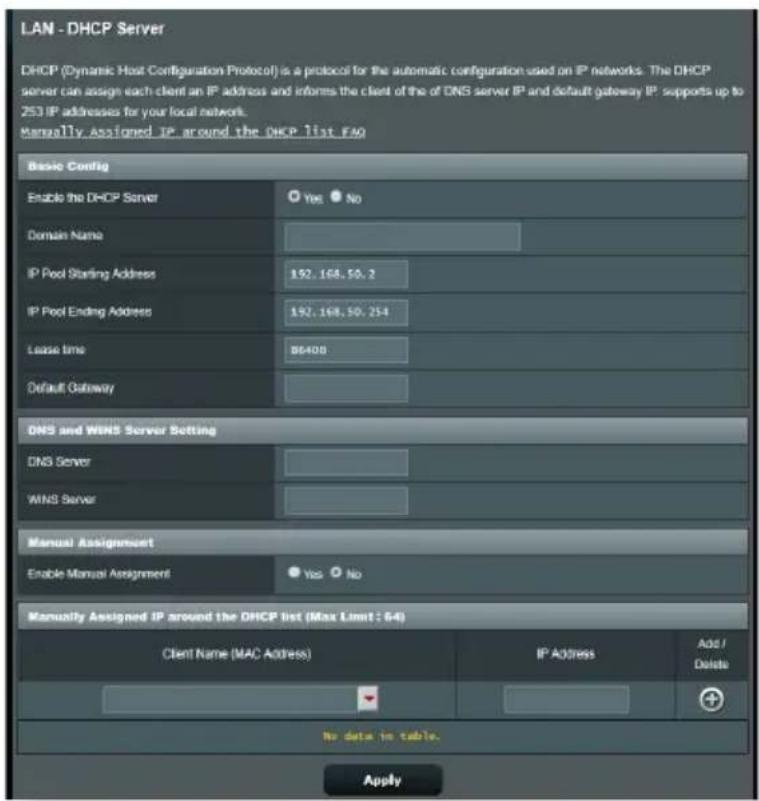The image size is (759, 801).
Task: Click 'Client Name (MAC Address)' column header
Action: 236,654
